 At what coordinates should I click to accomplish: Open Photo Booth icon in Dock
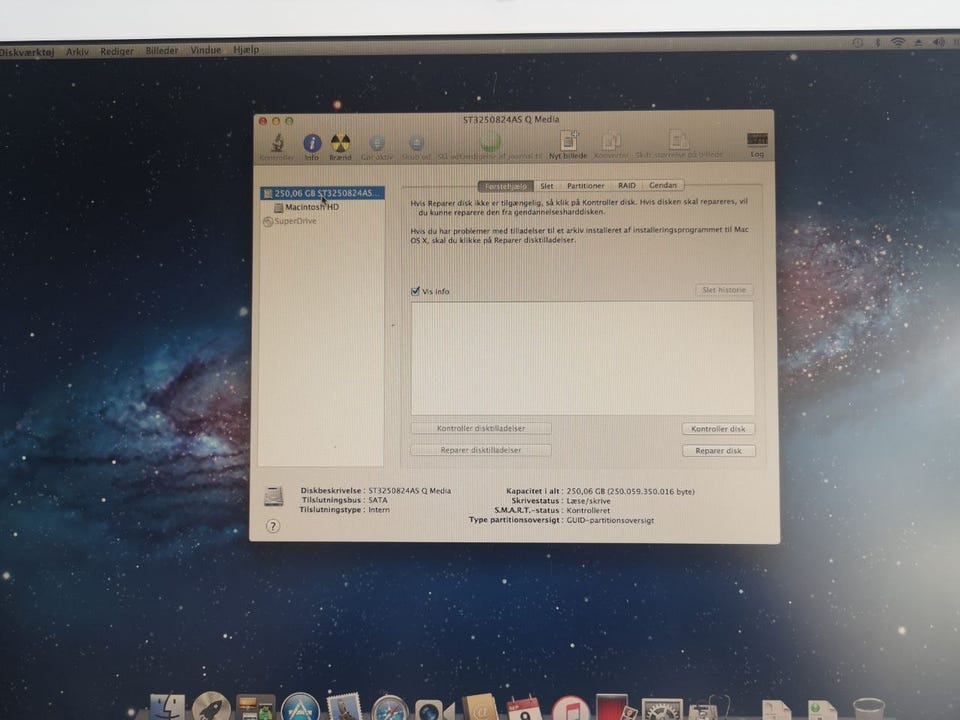(x=615, y=707)
